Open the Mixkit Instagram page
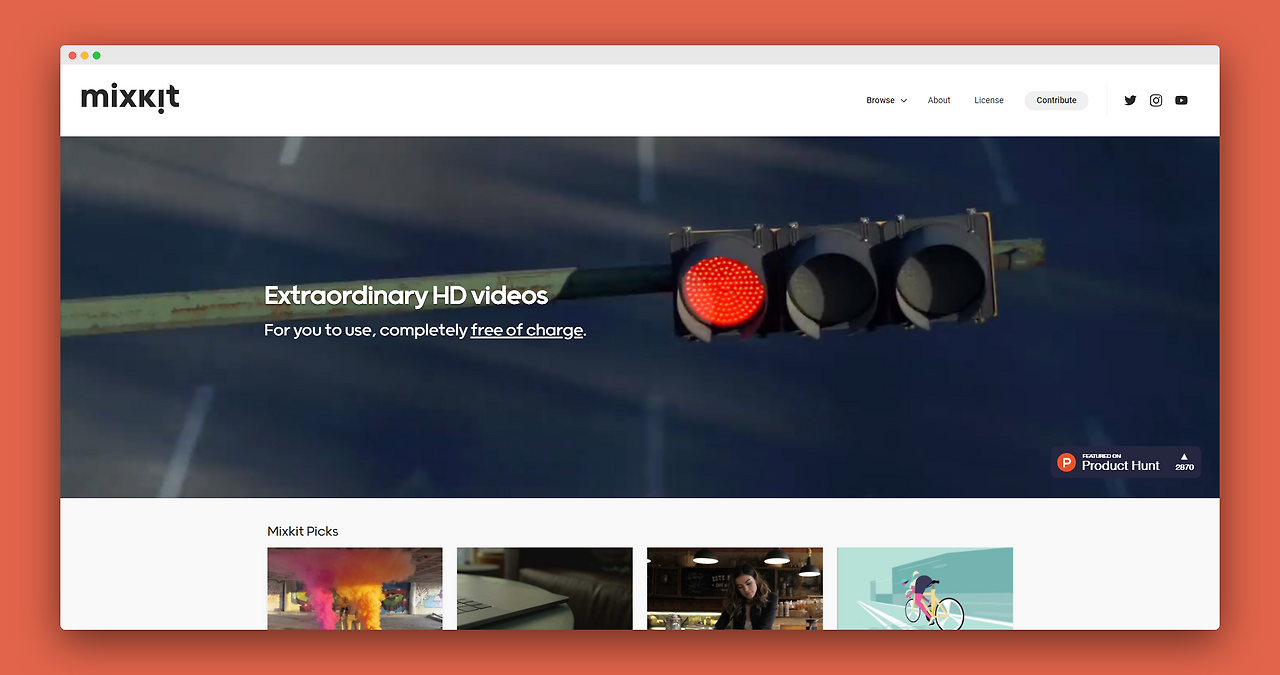The height and width of the screenshot is (675, 1280). click(x=1156, y=100)
